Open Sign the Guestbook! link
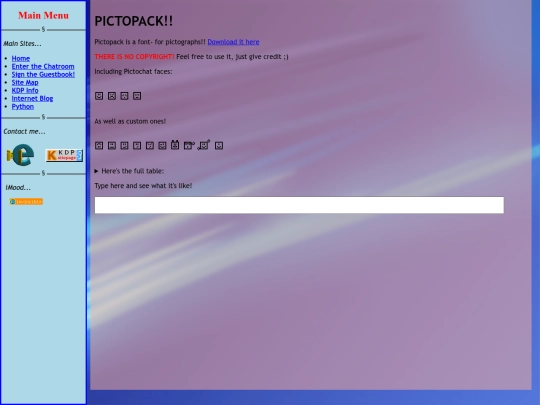 tap(43, 74)
